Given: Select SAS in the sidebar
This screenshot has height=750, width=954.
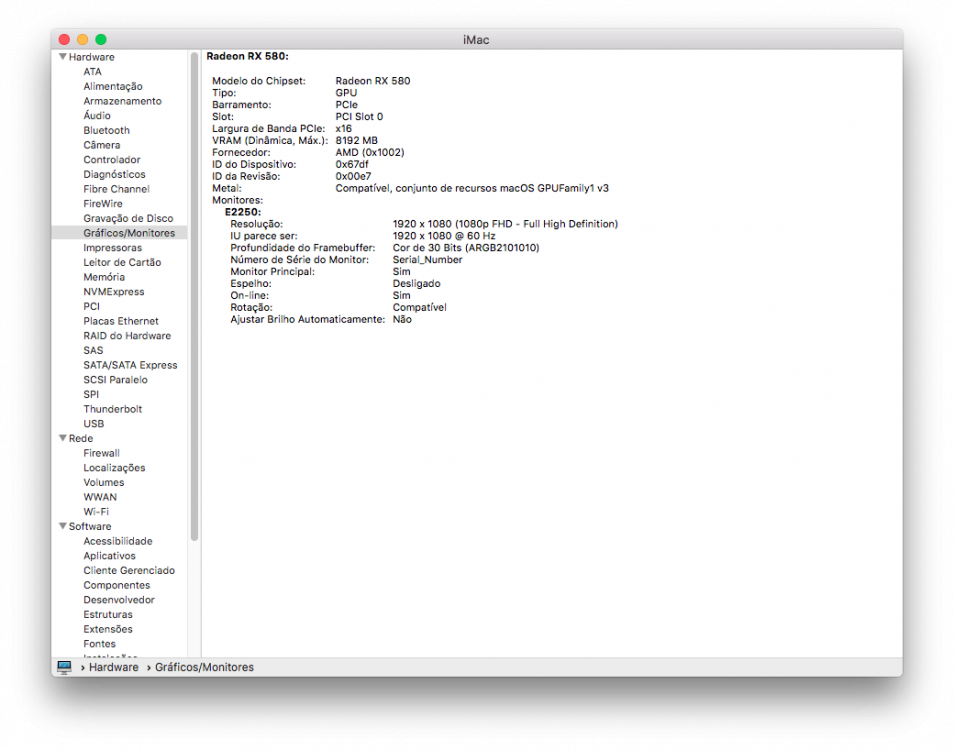Looking at the screenshot, I should (93, 350).
